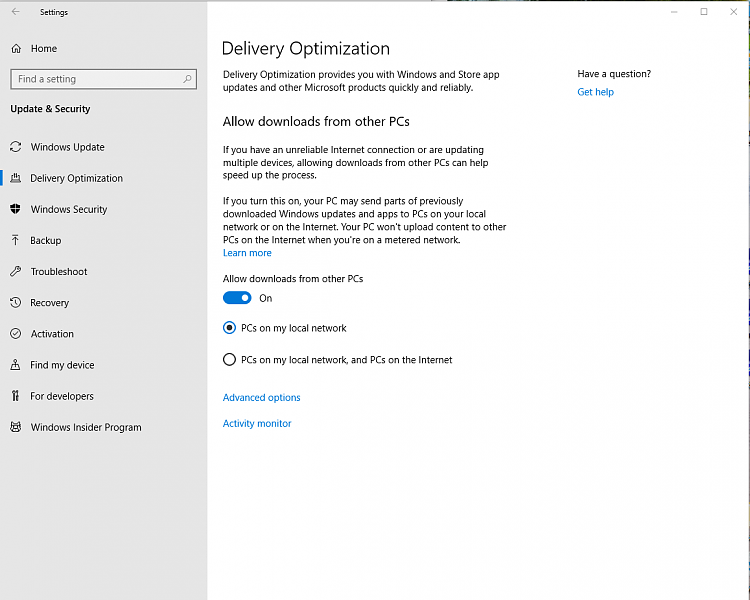Click the back arrow in Settings
This screenshot has width=750, height=600.
point(16,11)
